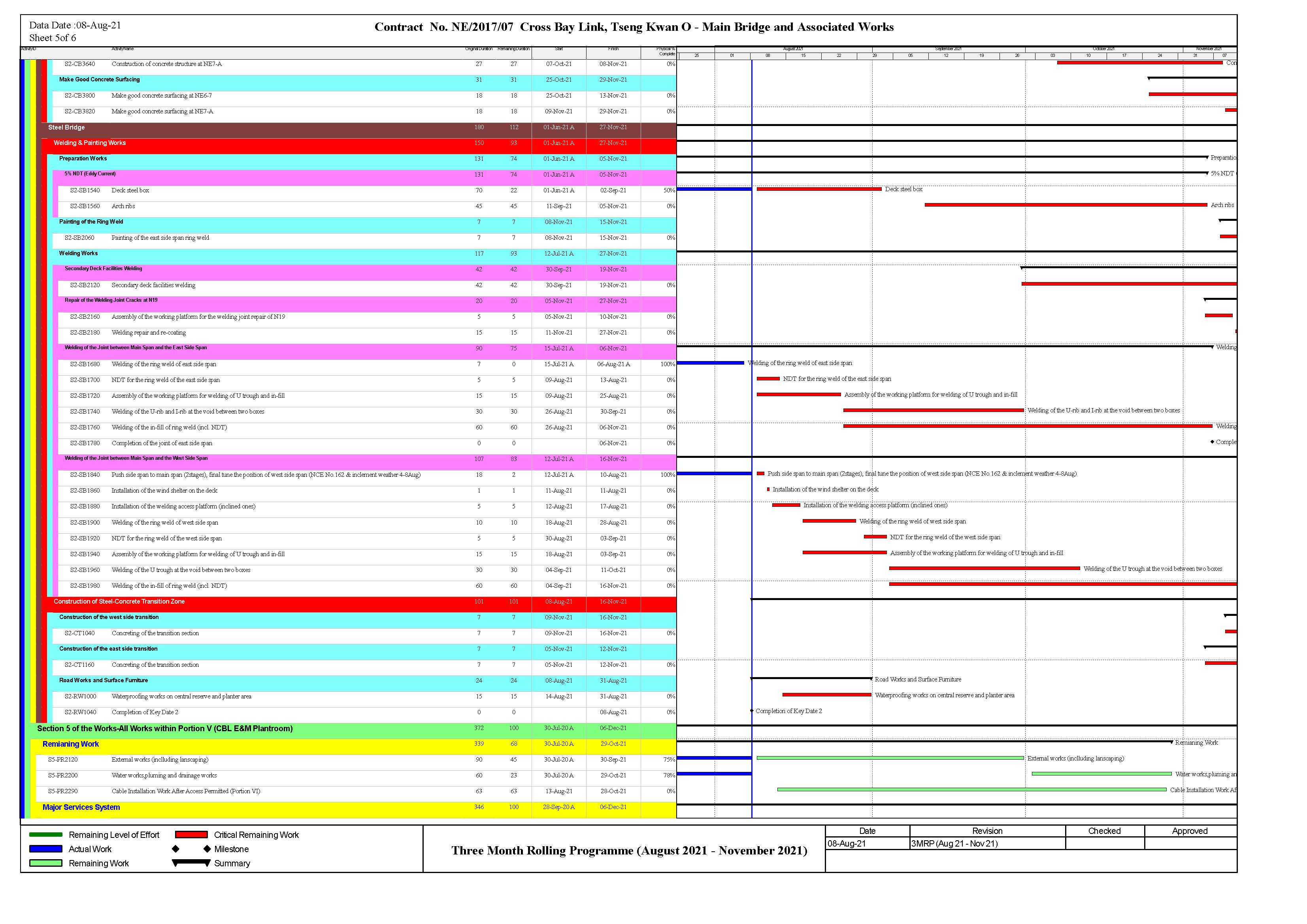1307x924 pixels.
Task: Click the Waterproofing works activity name in table
Action: tap(181, 696)
